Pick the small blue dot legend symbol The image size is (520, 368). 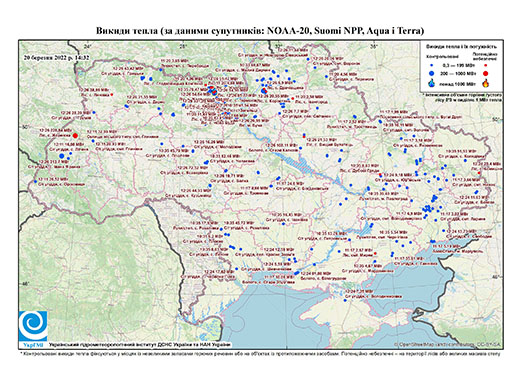point(432,66)
